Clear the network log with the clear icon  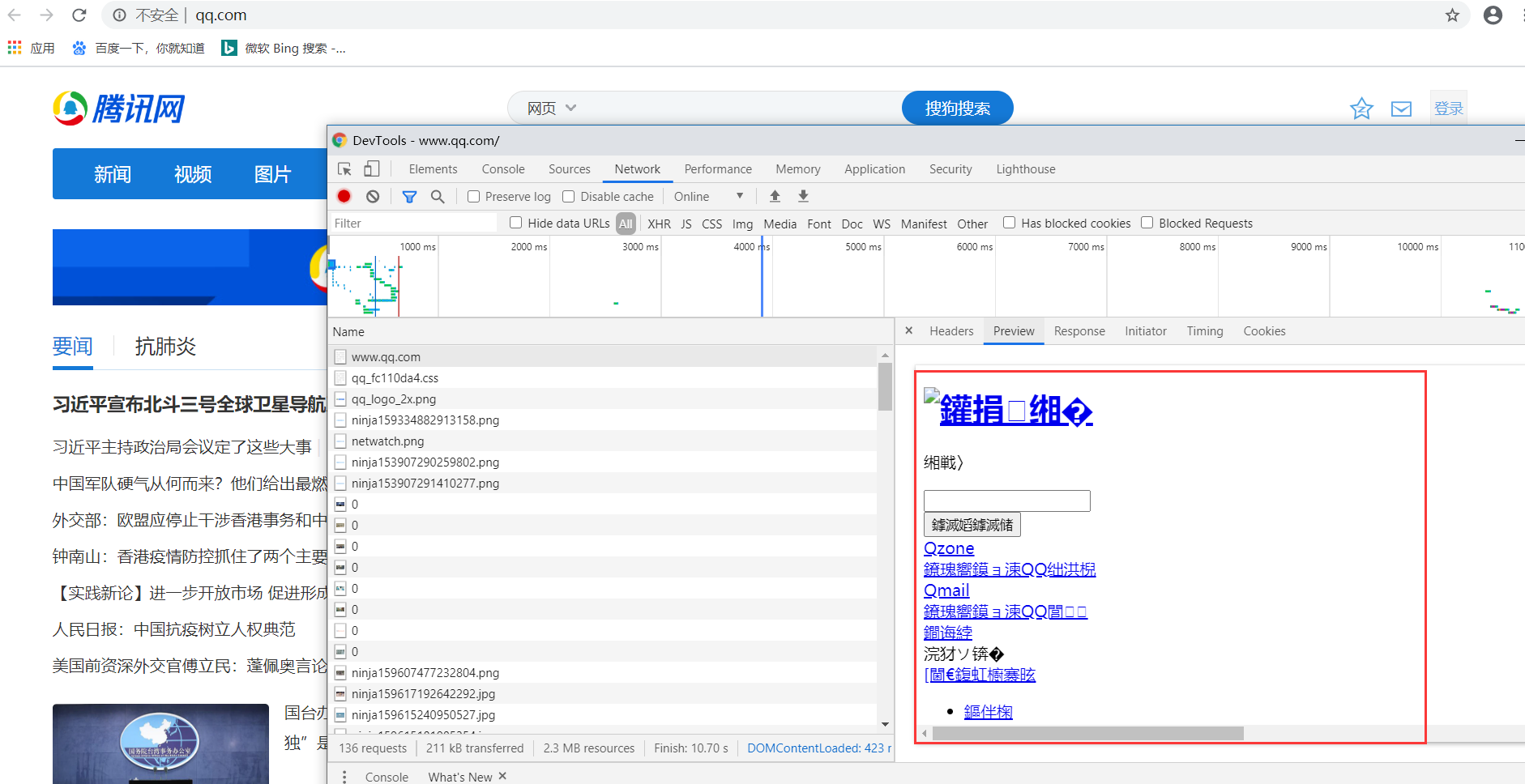click(x=373, y=196)
